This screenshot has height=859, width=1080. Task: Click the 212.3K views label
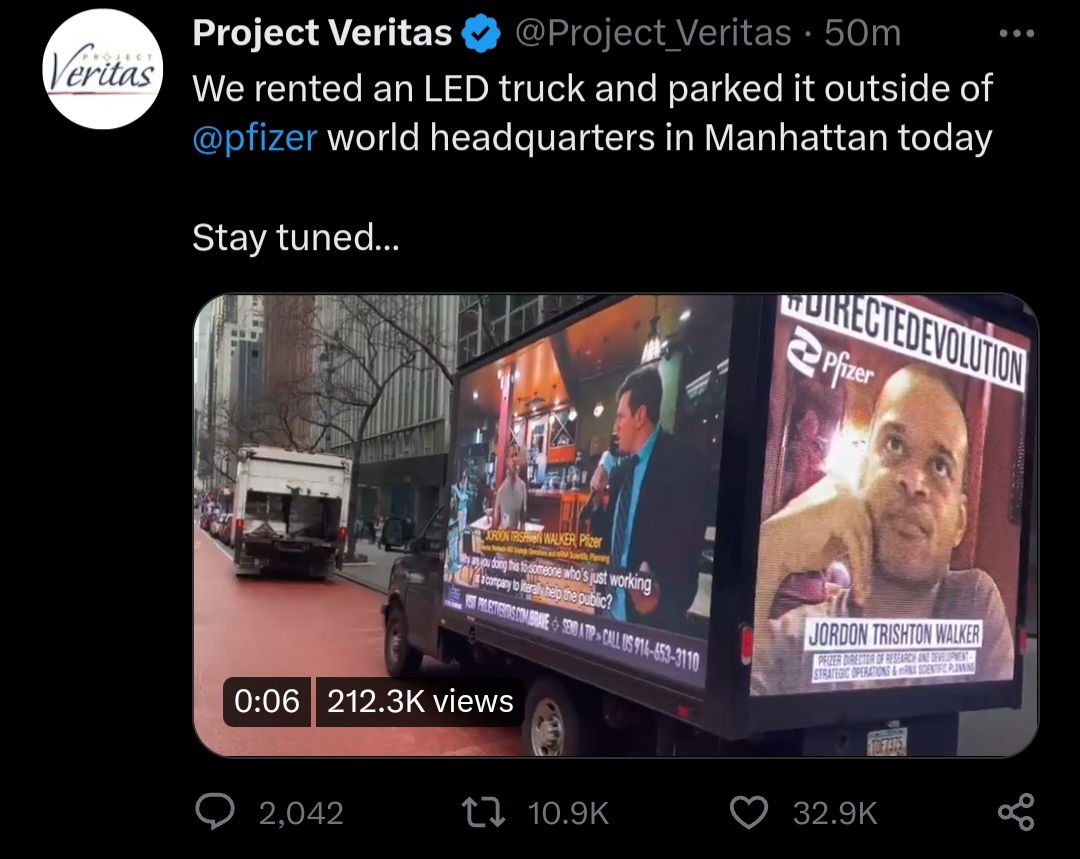click(x=420, y=701)
